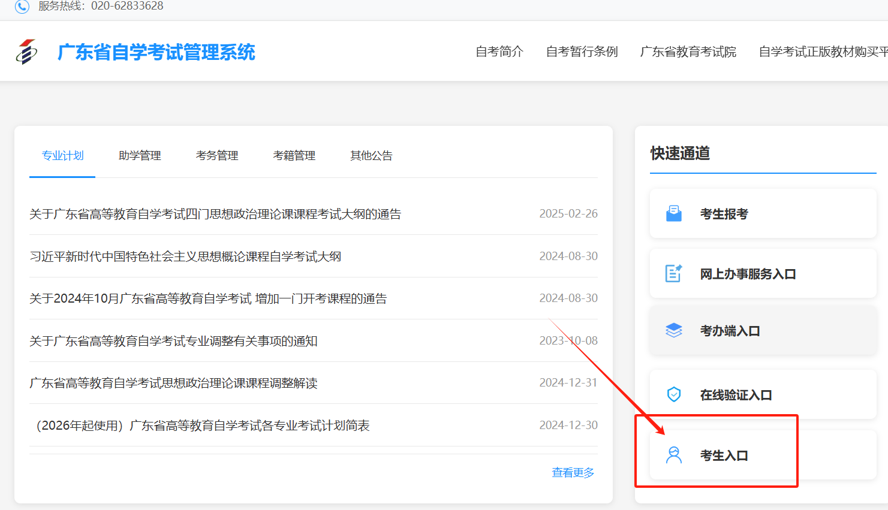Image resolution: width=888 pixels, height=510 pixels.
Task: Click the date 2023-10-08
Action: click(568, 341)
